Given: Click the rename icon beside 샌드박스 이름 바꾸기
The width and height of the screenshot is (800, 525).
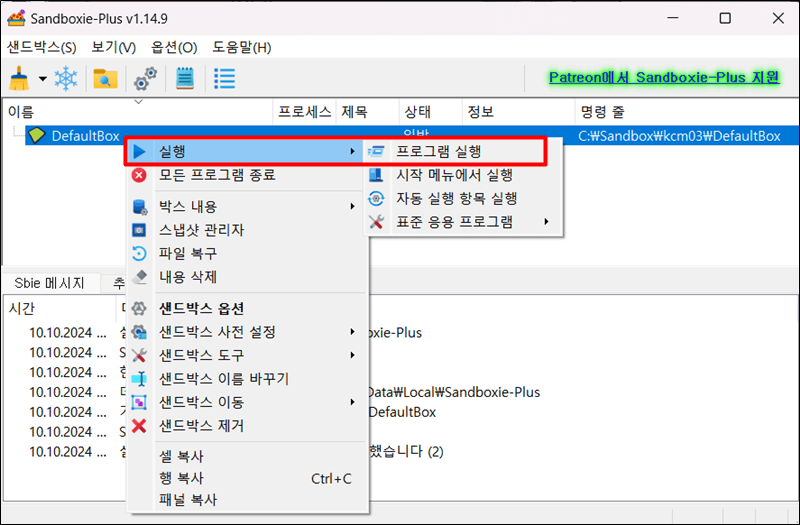Looking at the screenshot, I should pos(139,379).
